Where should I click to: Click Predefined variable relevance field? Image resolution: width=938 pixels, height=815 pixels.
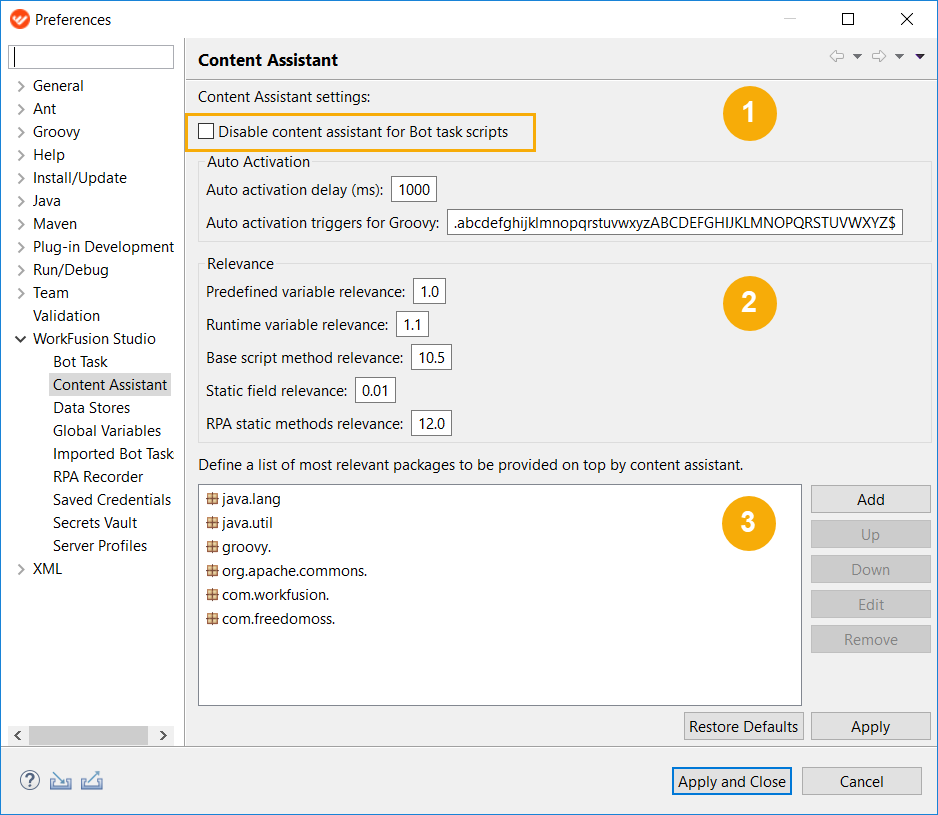tap(430, 291)
